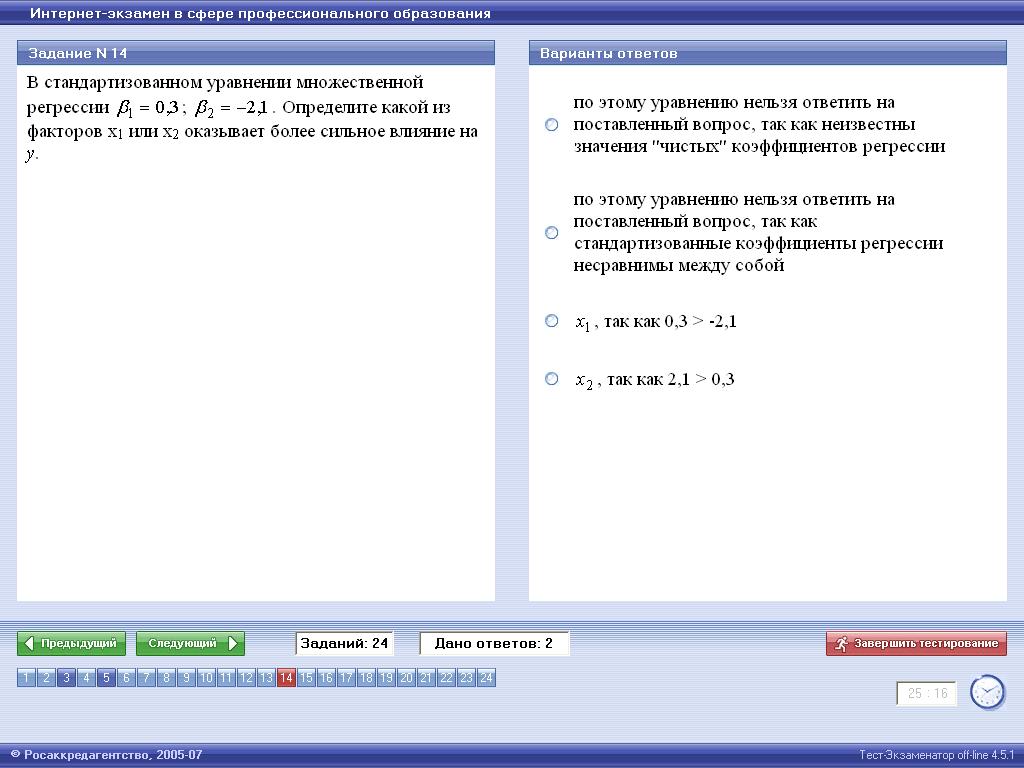
Task: Go to next question with Следующий
Action: pyautogui.click(x=190, y=643)
